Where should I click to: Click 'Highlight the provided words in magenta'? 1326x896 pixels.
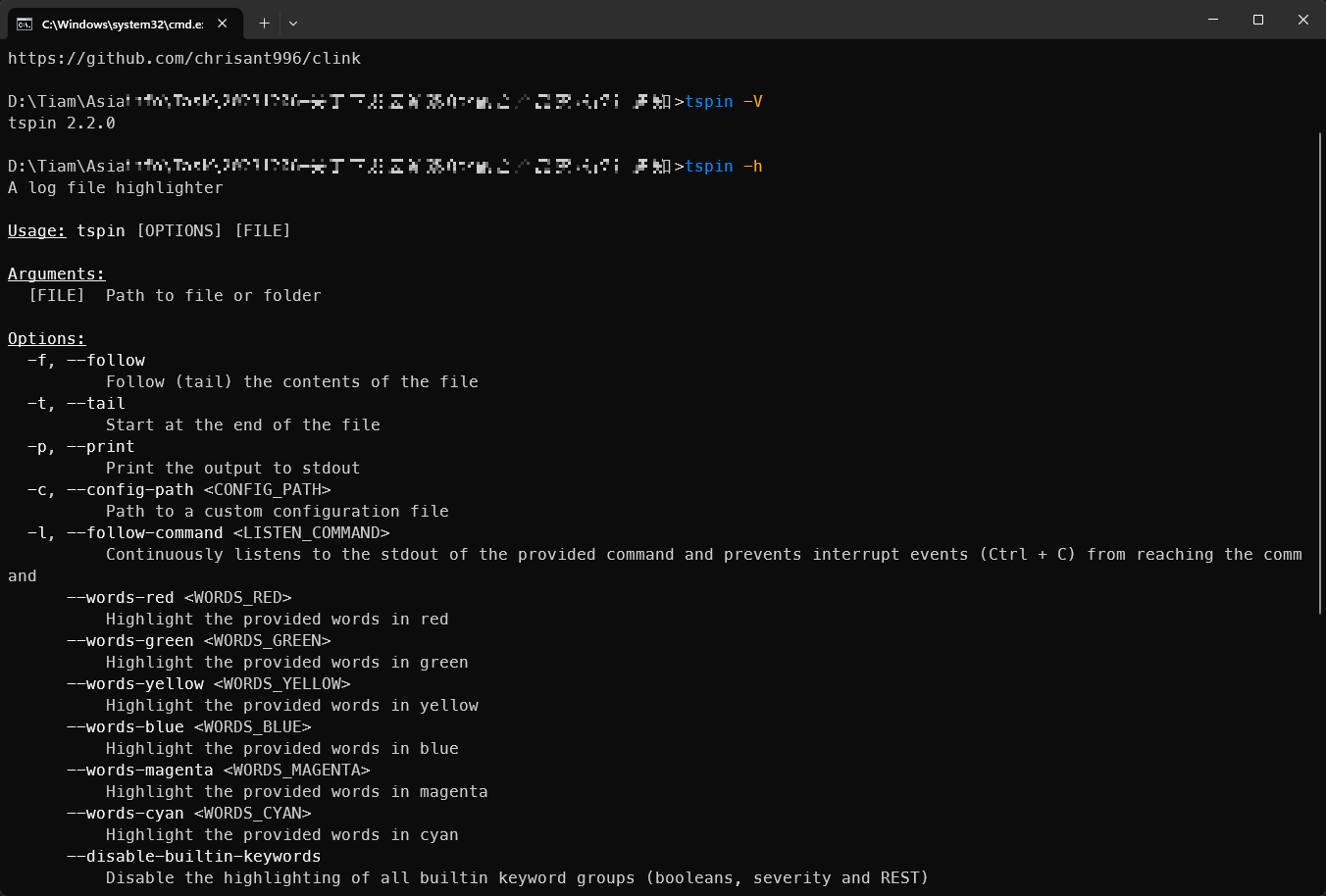[297, 791]
